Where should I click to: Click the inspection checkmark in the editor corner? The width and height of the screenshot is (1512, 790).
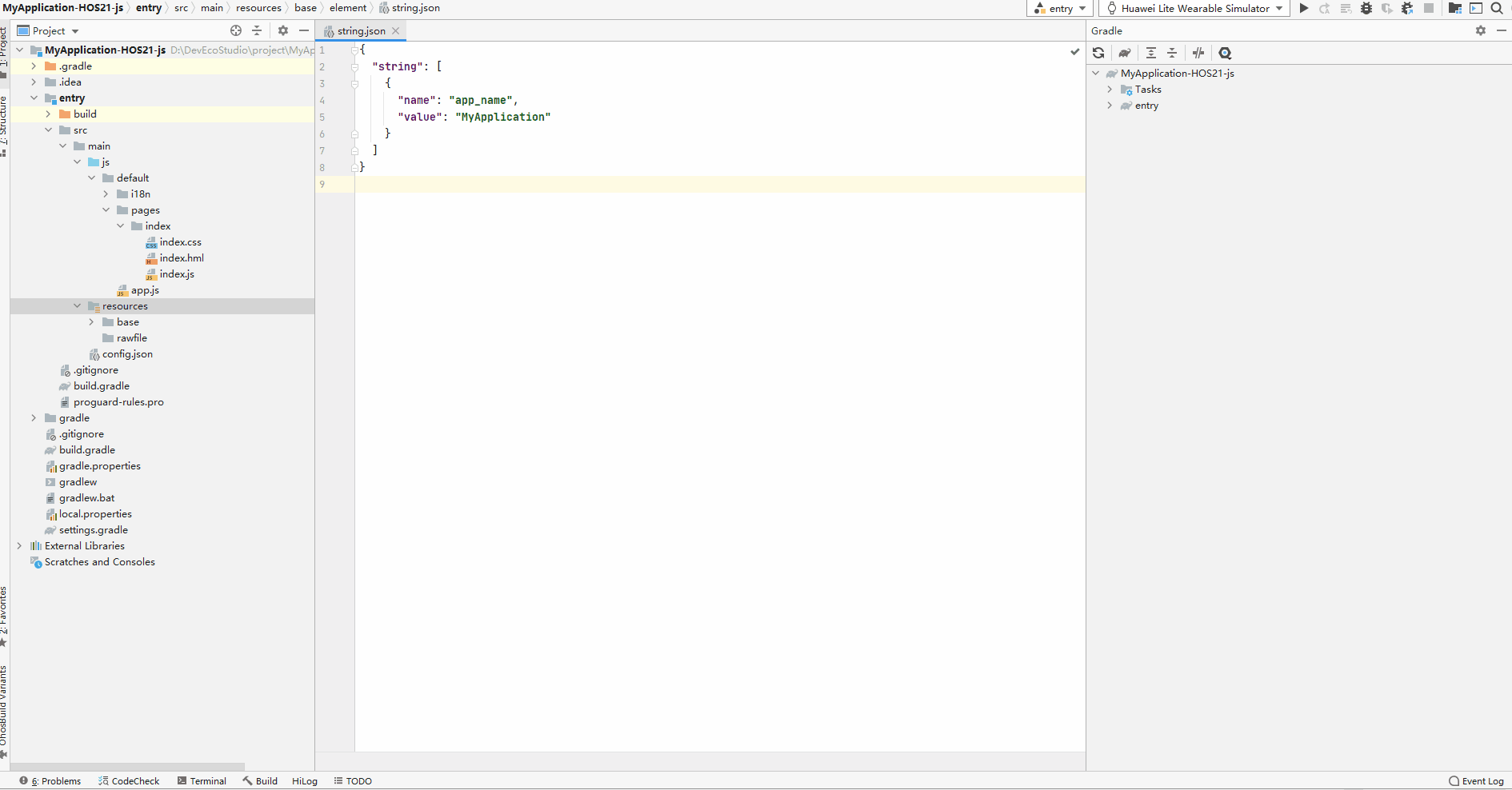(1074, 52)
